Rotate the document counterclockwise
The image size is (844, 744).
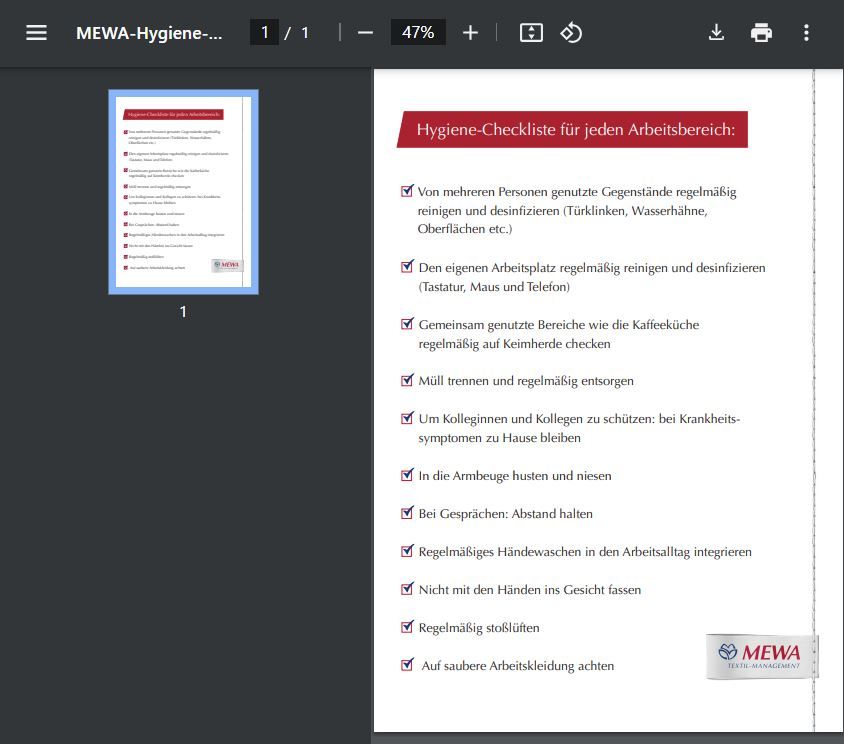(571, 32)
